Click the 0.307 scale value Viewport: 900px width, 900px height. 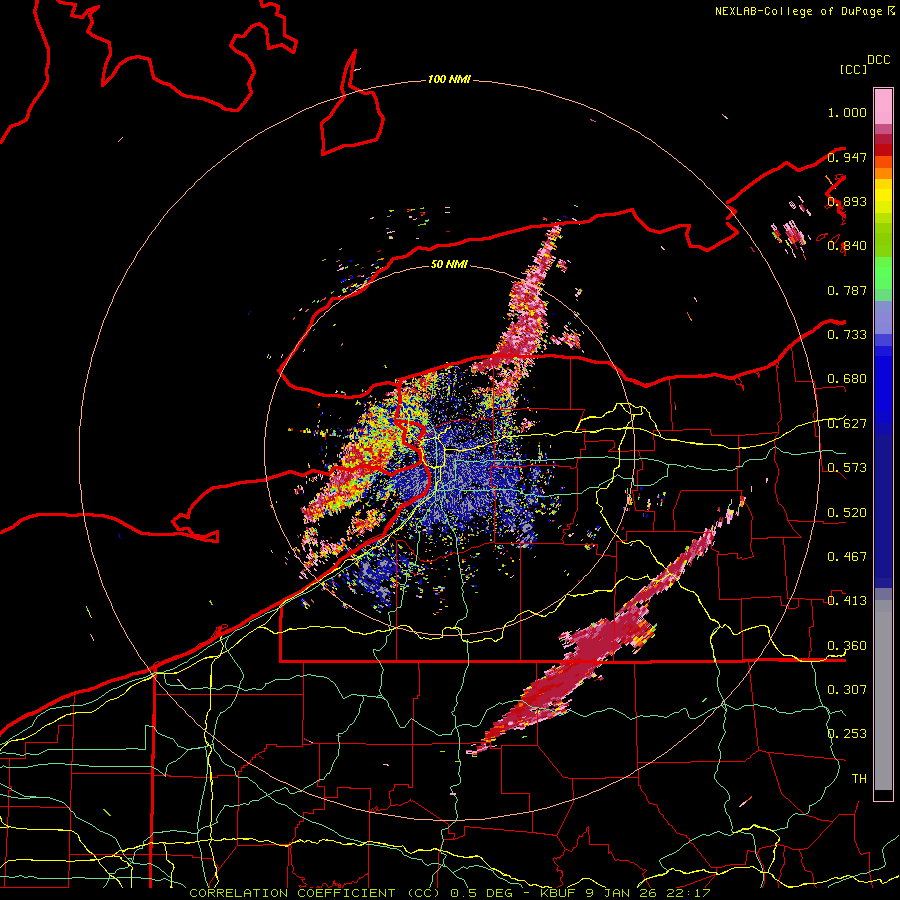click(847, 690)
